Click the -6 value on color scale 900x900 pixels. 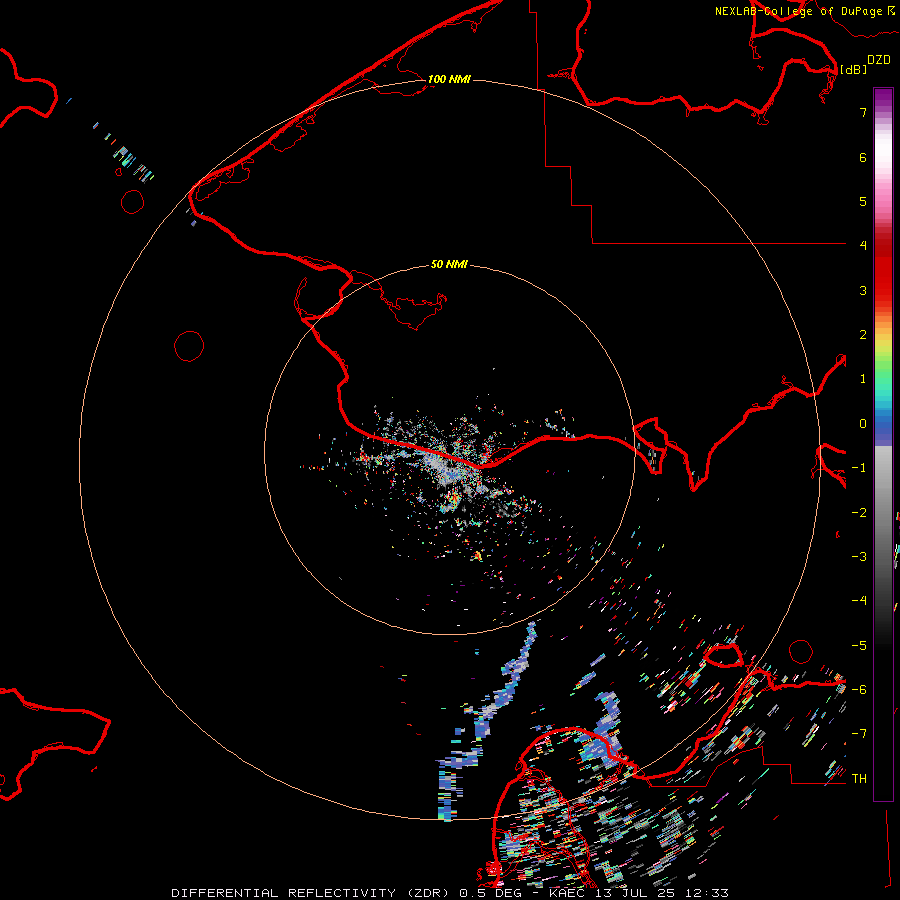pos(859,690)
